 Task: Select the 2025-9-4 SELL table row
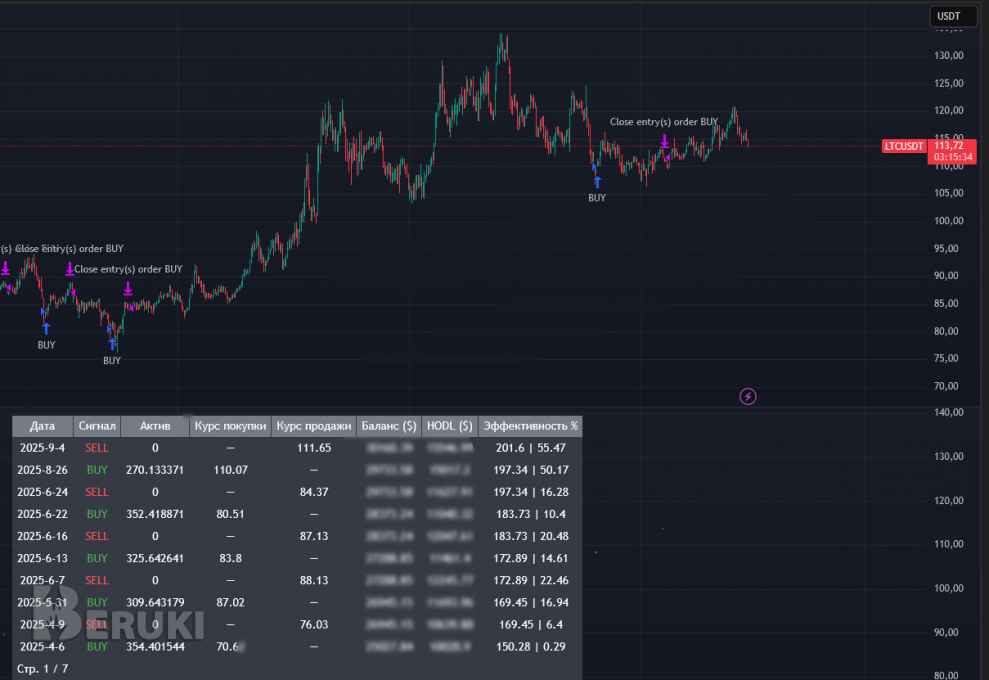point(296,448)
